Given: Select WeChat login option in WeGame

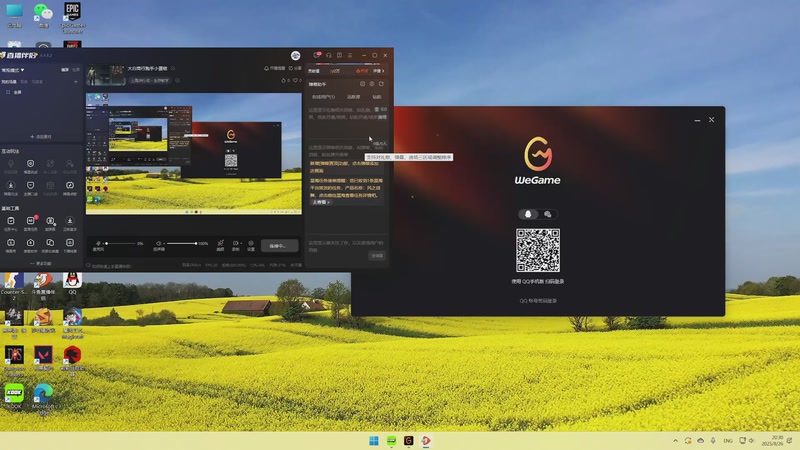Looking at the screenshot, I should pyautogui.click(x=547, y=214).
